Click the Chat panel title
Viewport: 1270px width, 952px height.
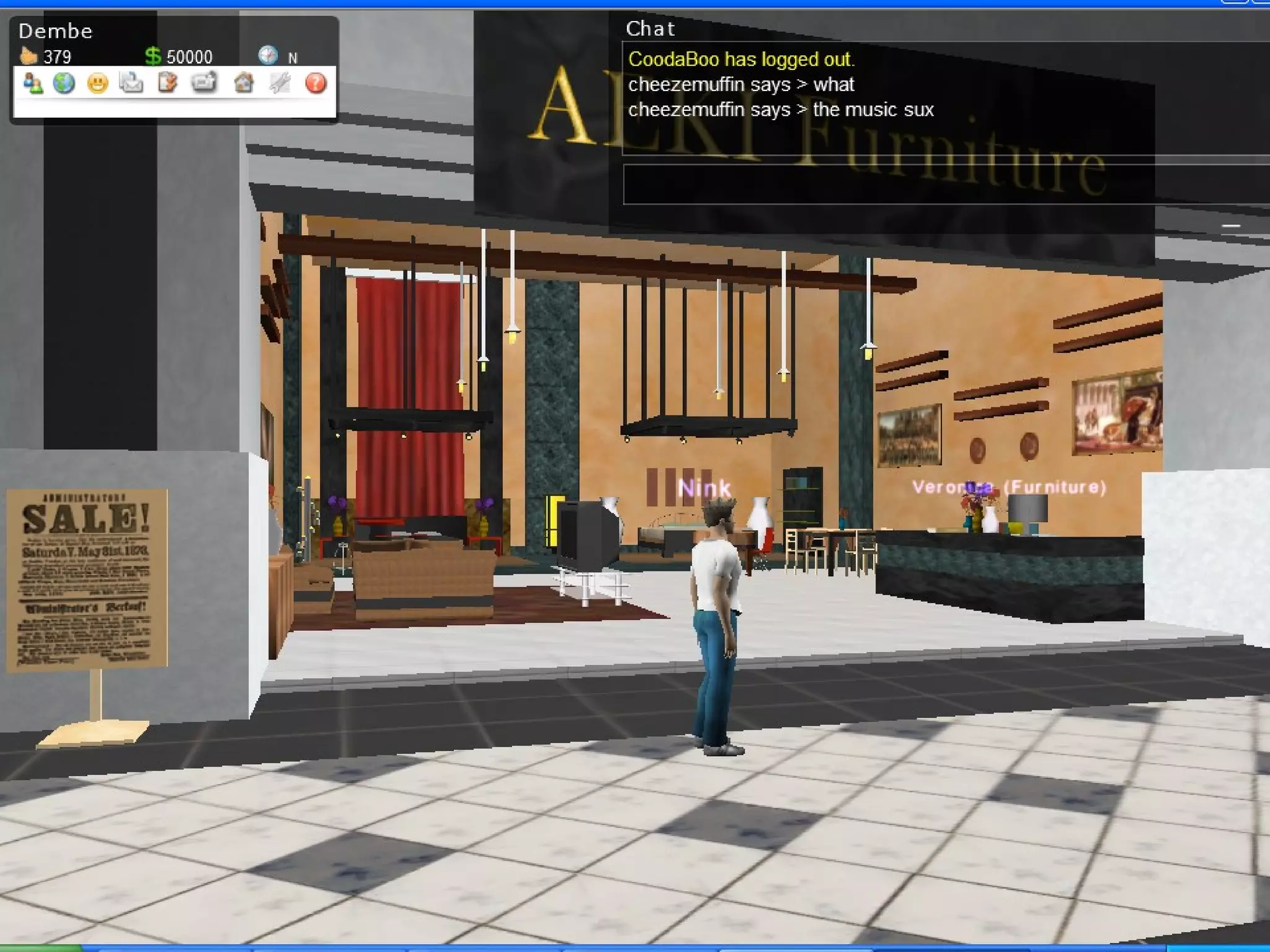[650, 29]
